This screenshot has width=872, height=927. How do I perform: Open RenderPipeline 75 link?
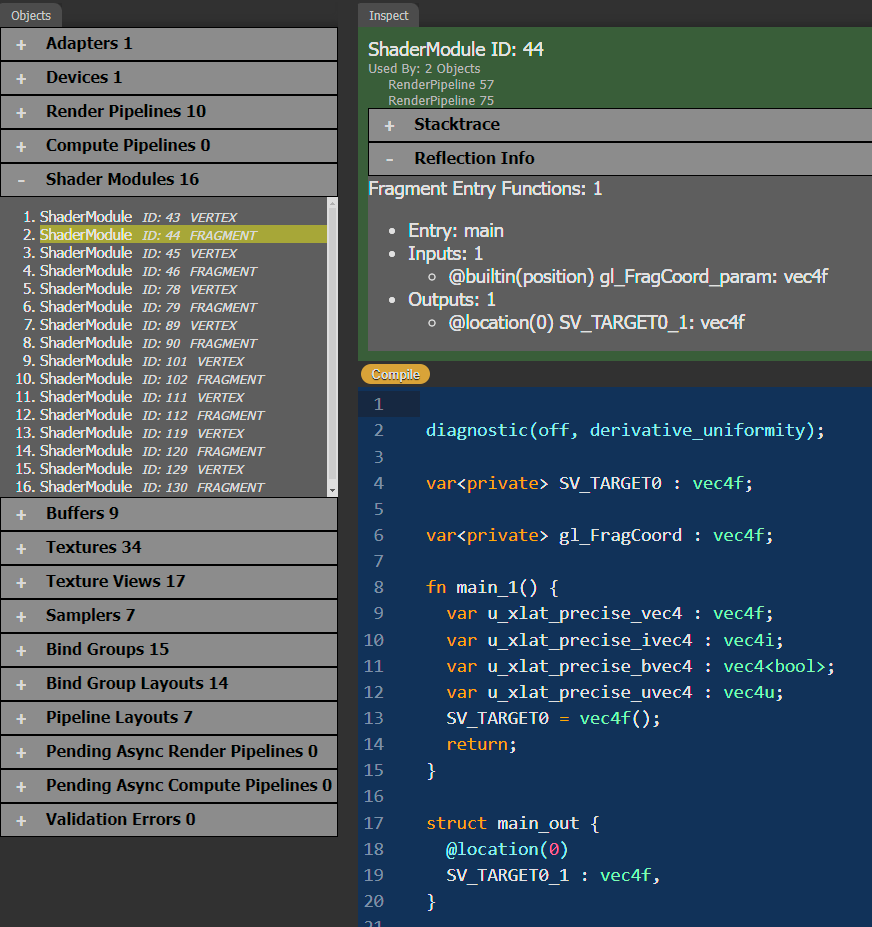tap(441, 101)
